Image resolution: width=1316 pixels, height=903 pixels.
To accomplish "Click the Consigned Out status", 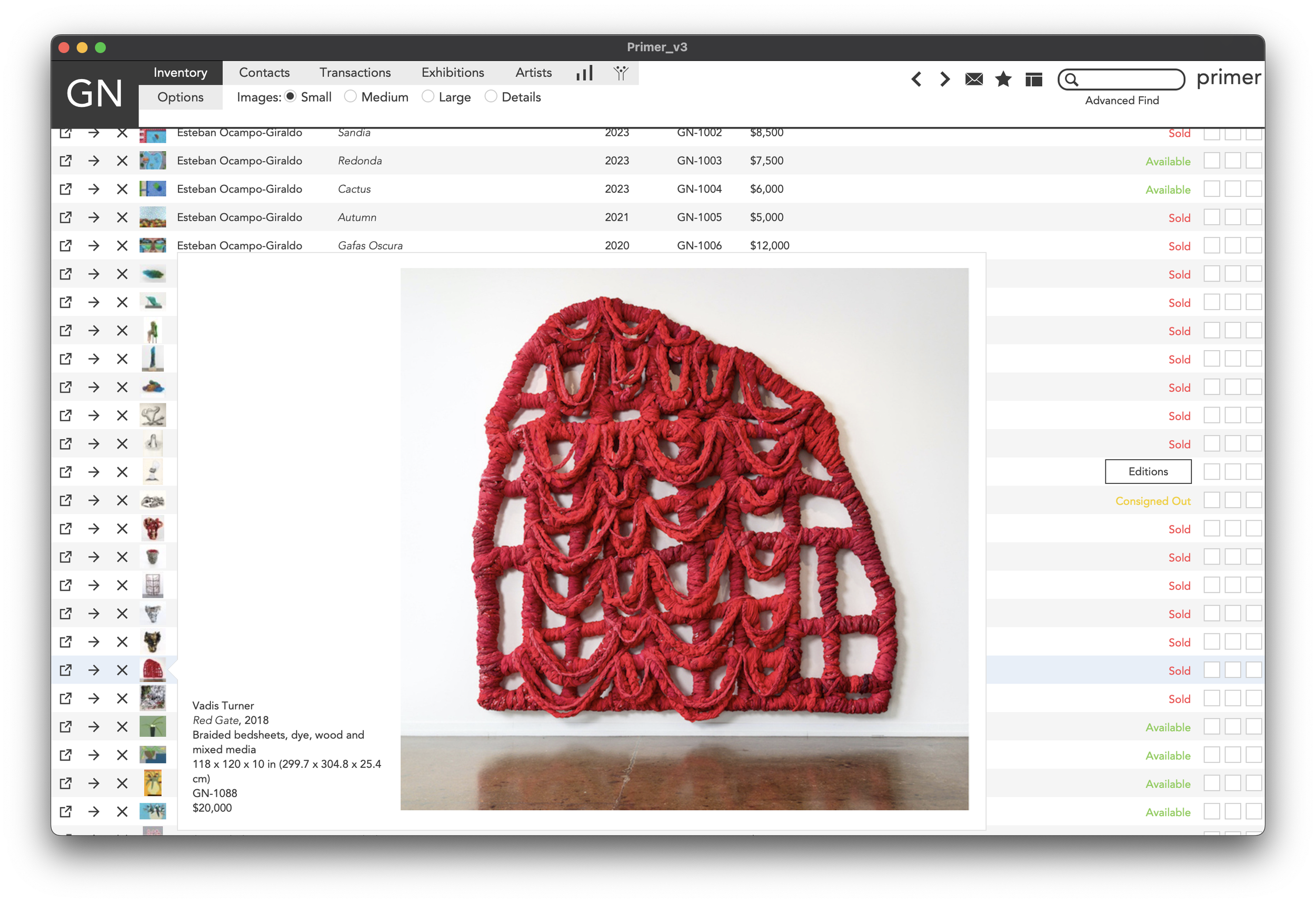I will 1153,501.
